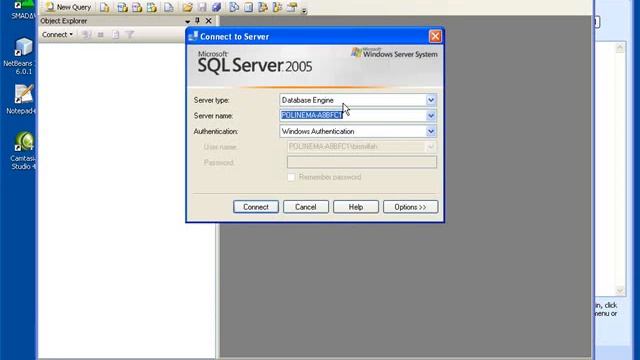Click the right panel scroll up arrow
Image resolution: width=640 pixels, height=360 pixels.
pyautogui.click(x=620, y=48)
